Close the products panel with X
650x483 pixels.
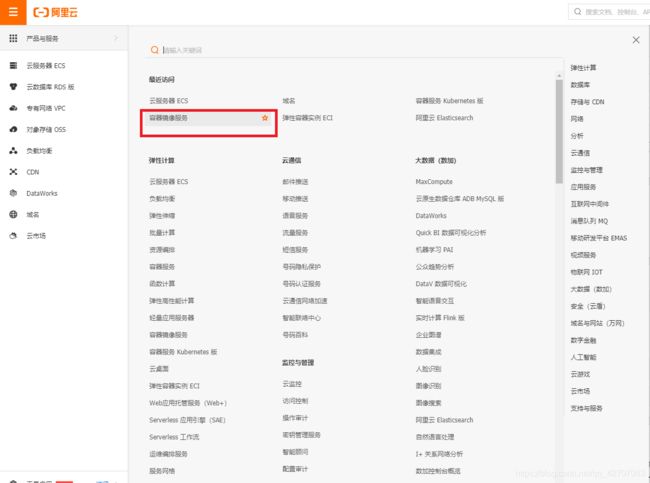coord(636,40)
